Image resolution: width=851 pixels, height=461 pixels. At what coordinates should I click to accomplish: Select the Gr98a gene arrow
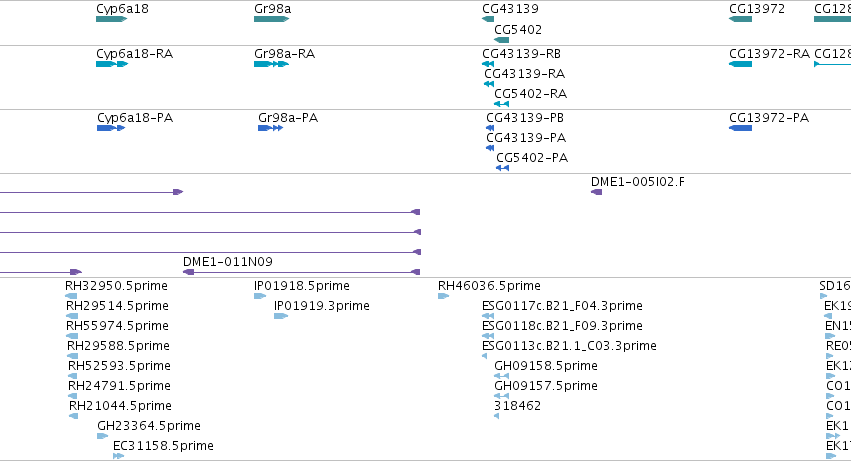tap(271, 19)
